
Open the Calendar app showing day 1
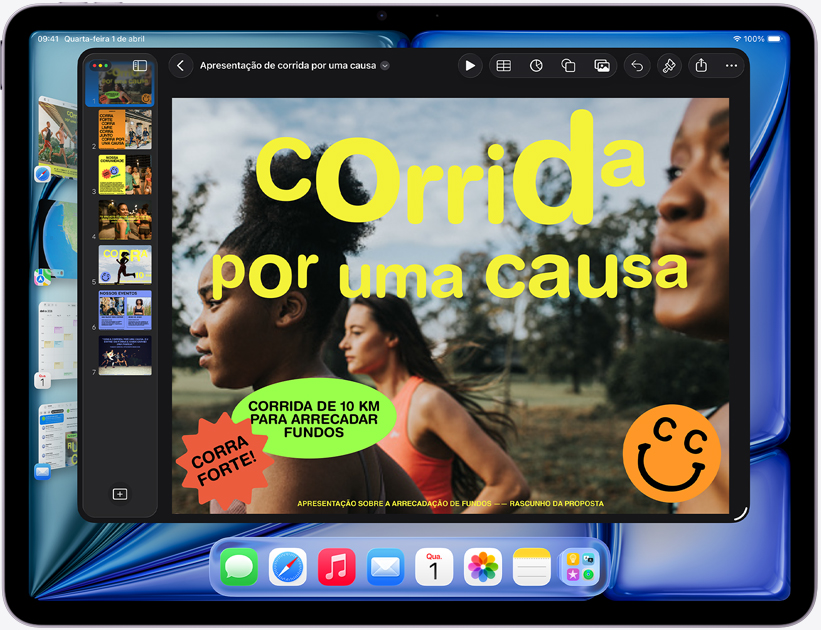tap(434, 567)
